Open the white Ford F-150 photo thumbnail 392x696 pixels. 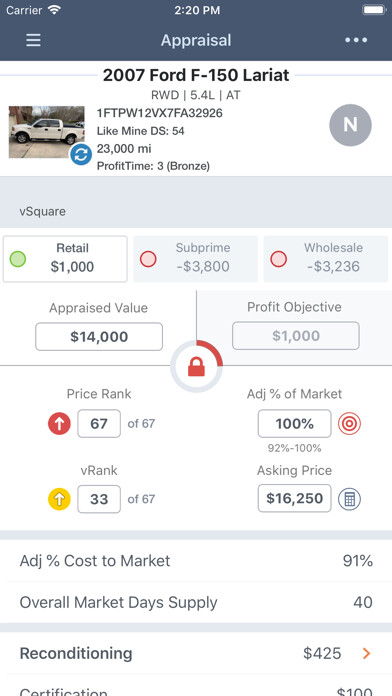[47, 132]
